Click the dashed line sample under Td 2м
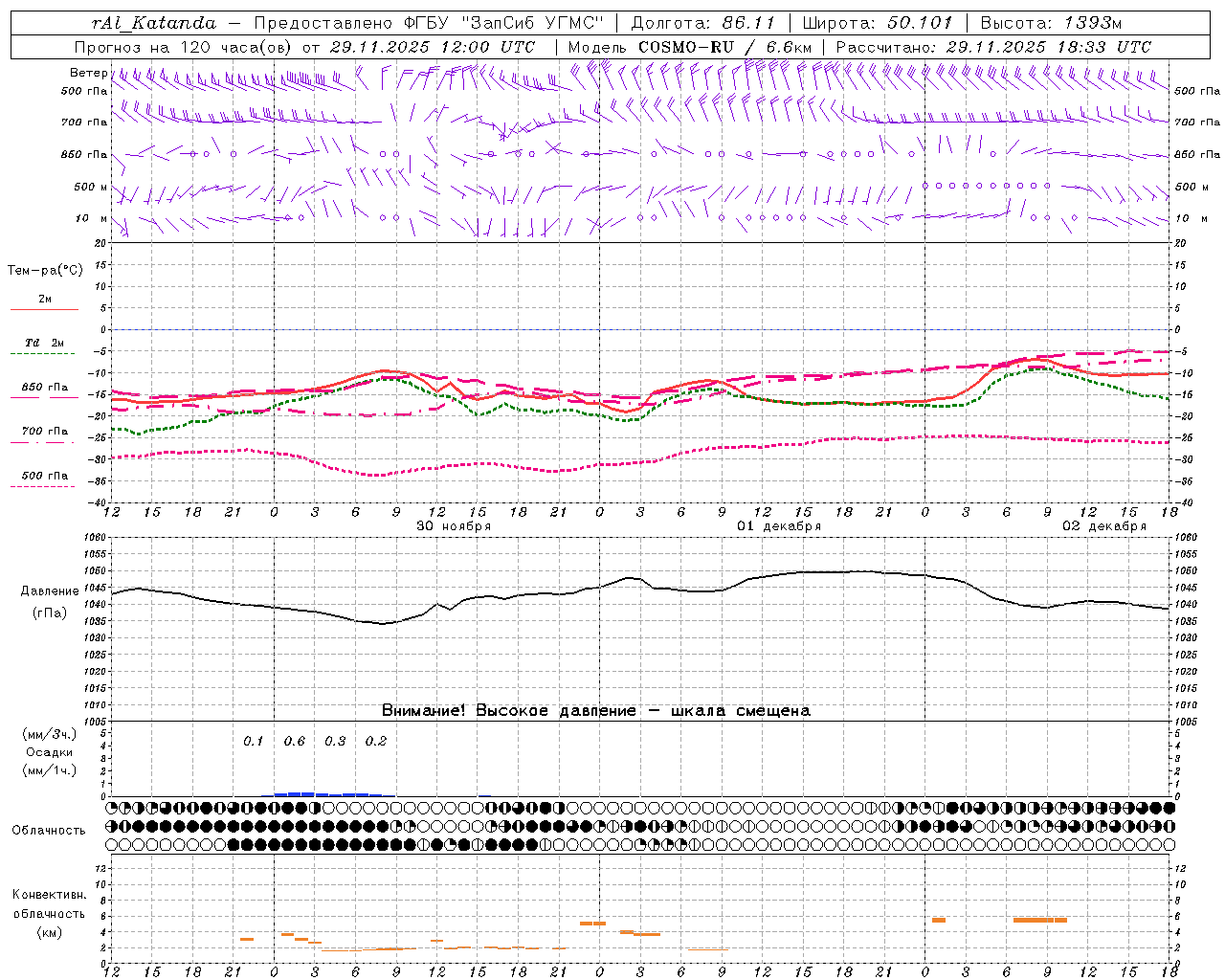Viewport: 1225px width, 980px height. tap(43, 353)
